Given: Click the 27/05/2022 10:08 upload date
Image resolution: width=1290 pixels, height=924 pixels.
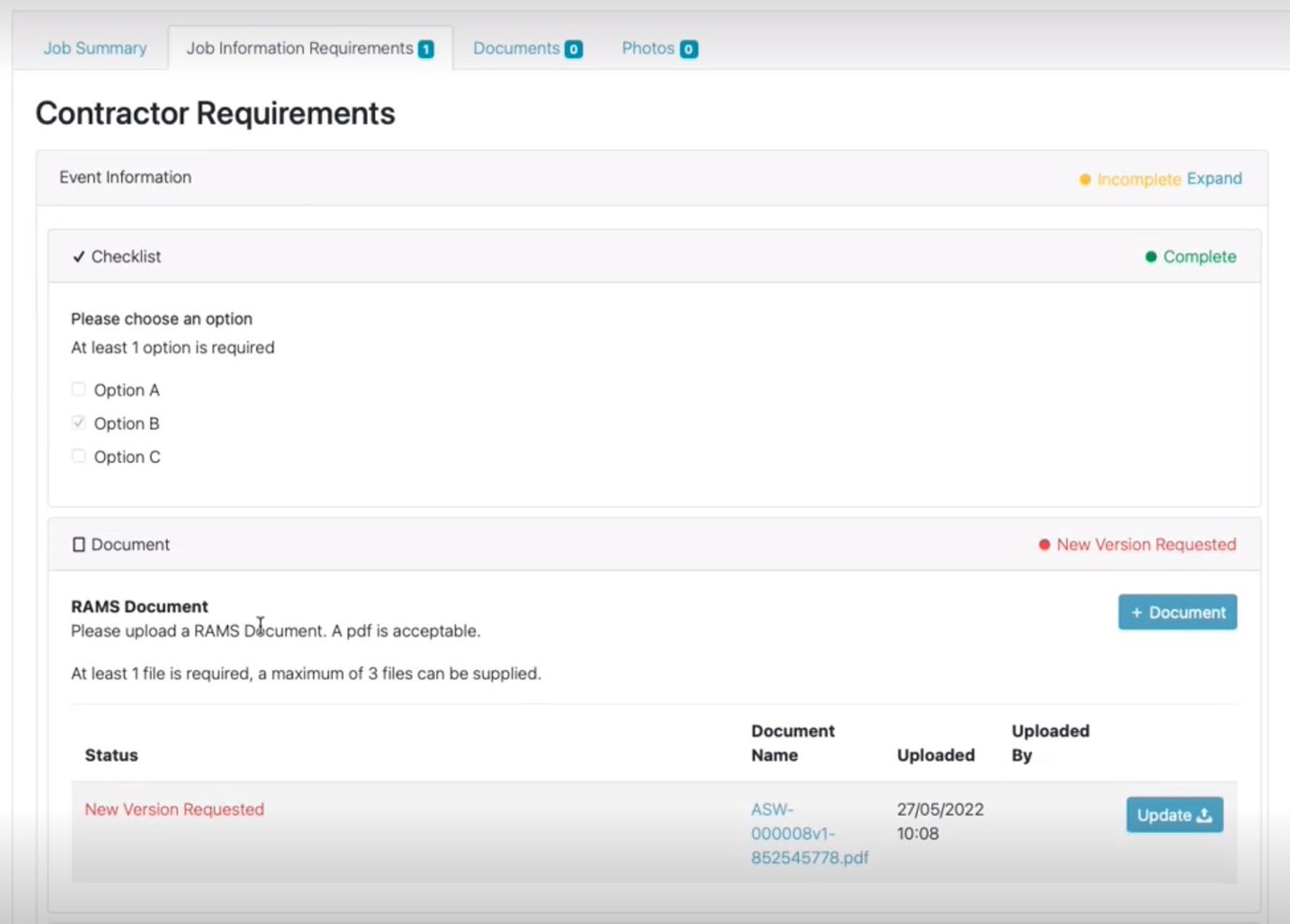Looking at the screenshot, I should [x=940, y=821].
